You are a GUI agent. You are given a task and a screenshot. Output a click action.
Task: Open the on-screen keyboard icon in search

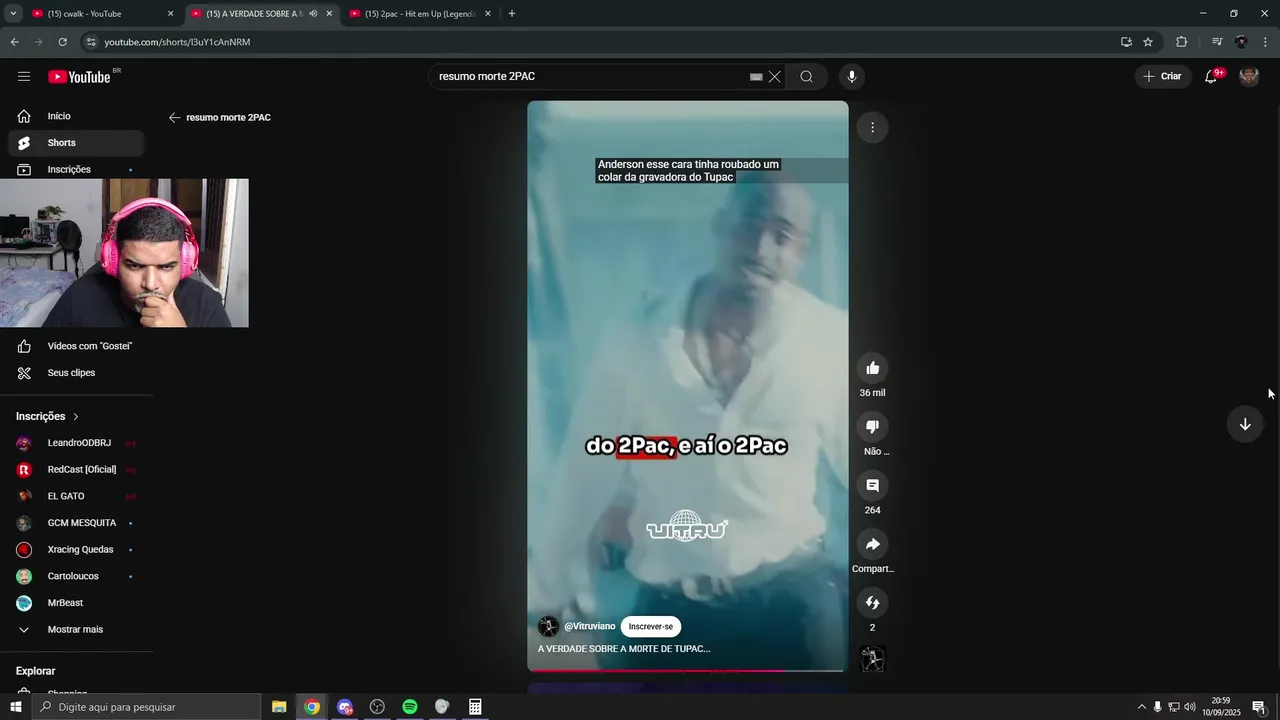click(756, 77)
